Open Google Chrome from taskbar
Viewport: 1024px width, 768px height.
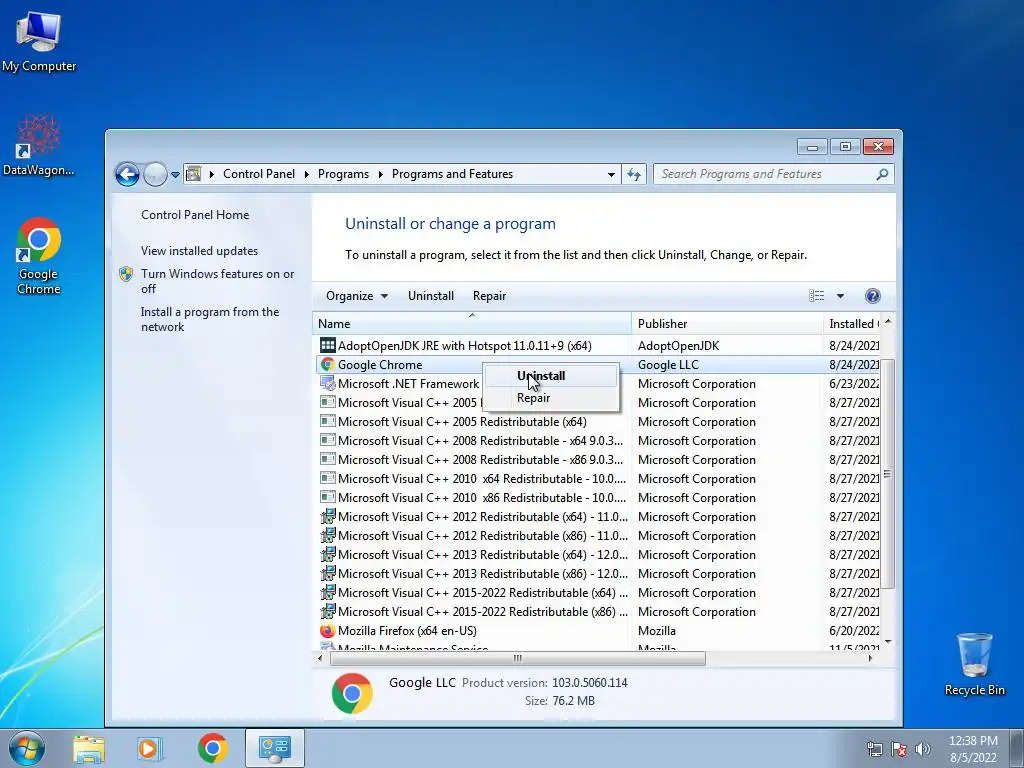[212, 748]
